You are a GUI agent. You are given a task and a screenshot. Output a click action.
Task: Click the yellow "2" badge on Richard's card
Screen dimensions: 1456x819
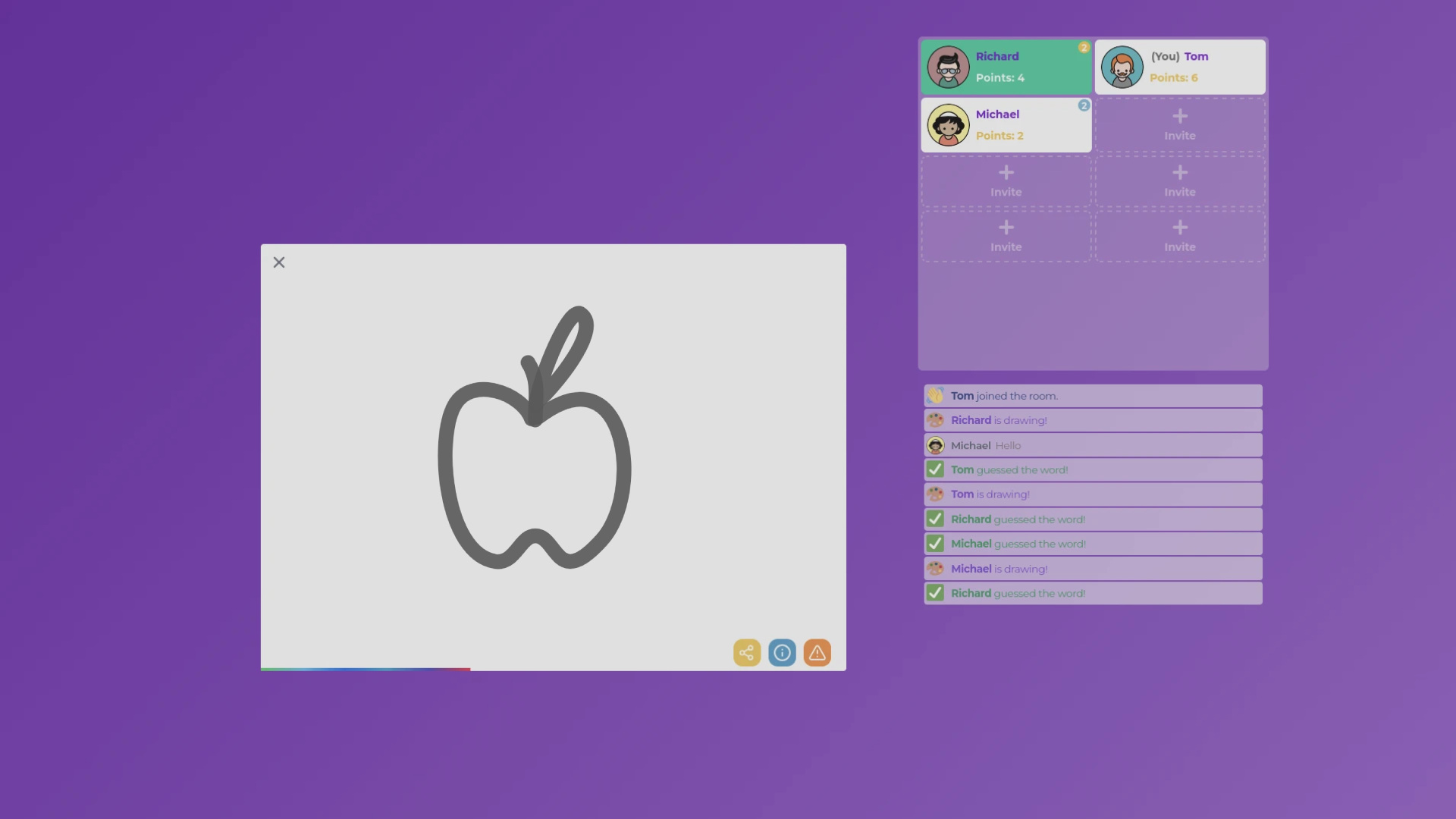pos(1085,47)
